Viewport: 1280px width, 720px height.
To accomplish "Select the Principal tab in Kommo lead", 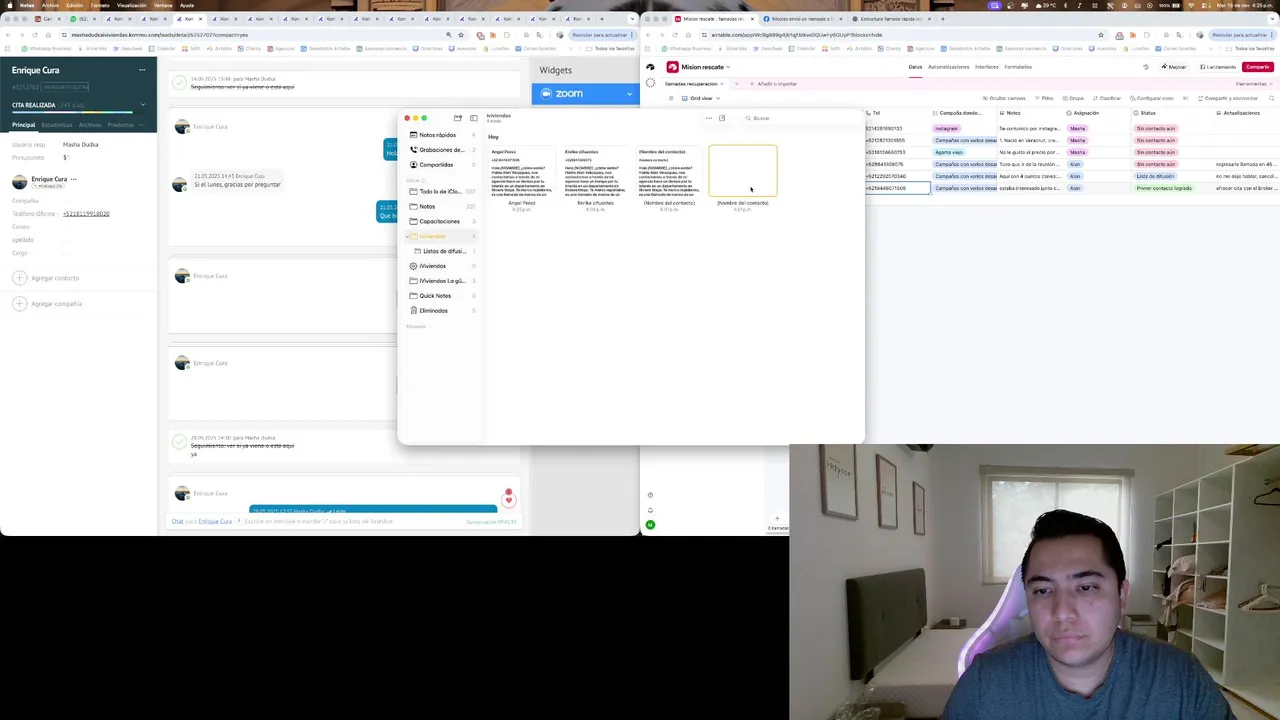I will point(23,125).
